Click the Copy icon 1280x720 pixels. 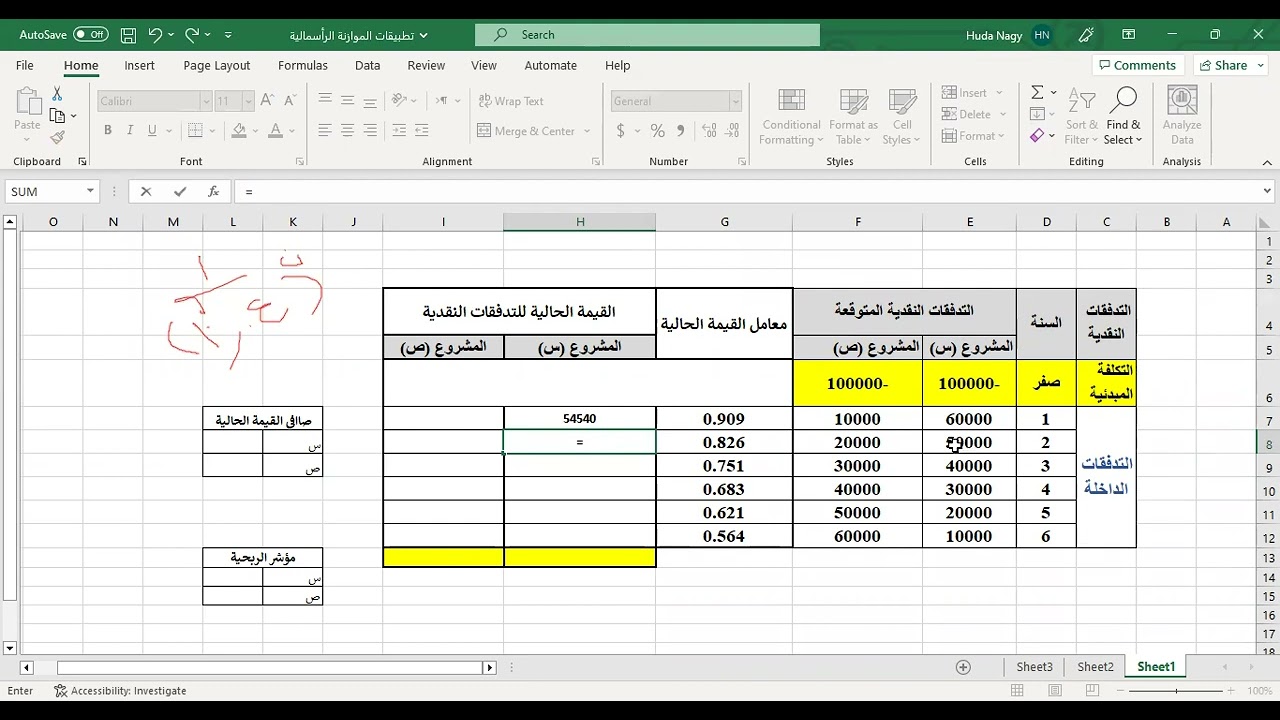(x=57, y=116)
